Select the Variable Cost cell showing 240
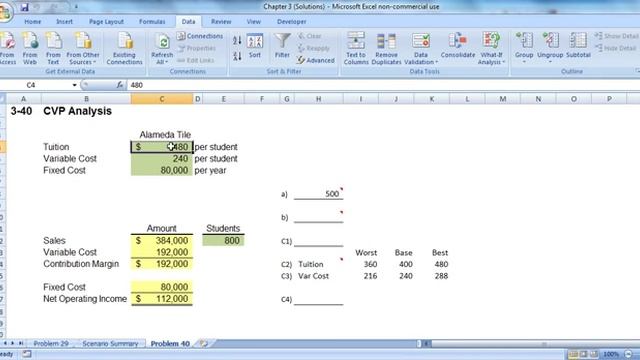The height and width of the screenshot is (360, 640). [162, 159]
